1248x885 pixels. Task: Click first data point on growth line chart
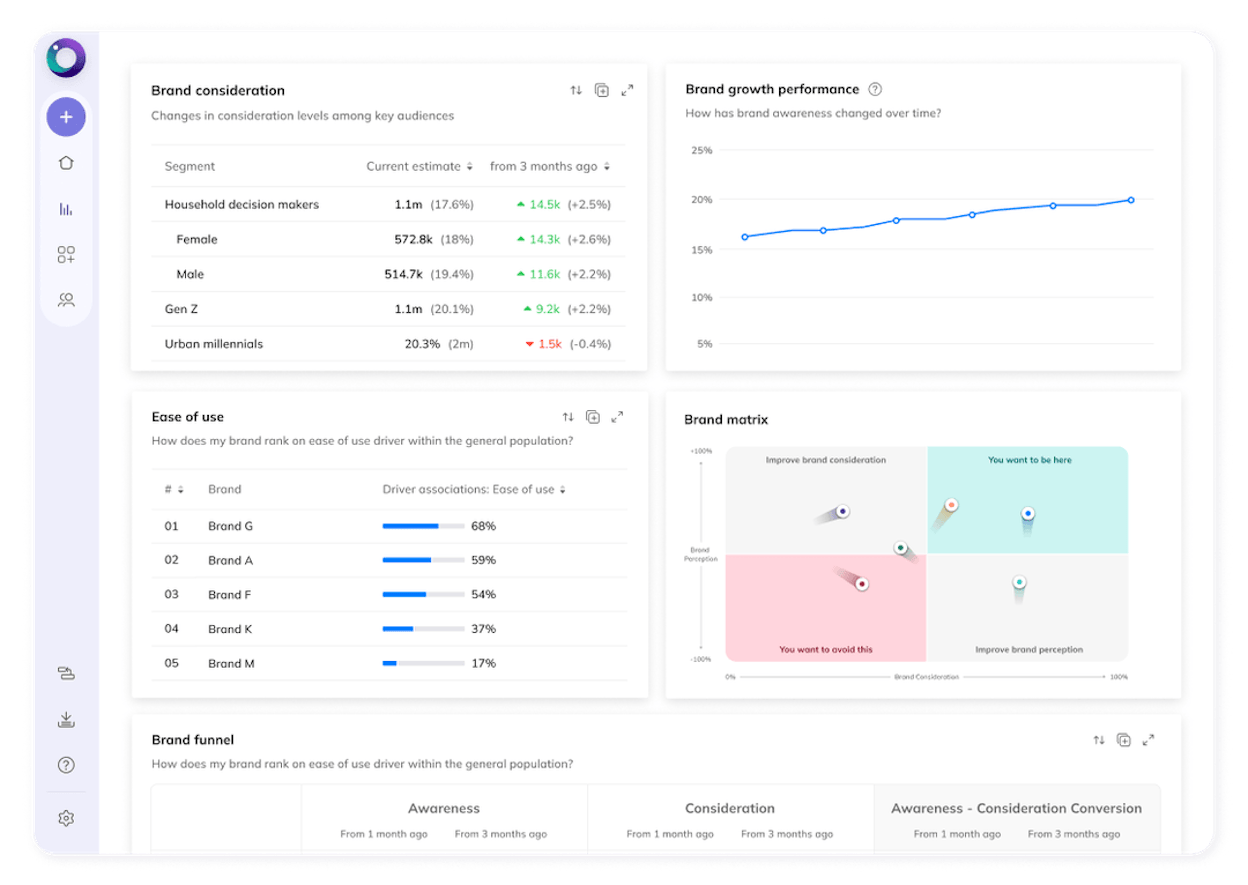click(745, 237)
